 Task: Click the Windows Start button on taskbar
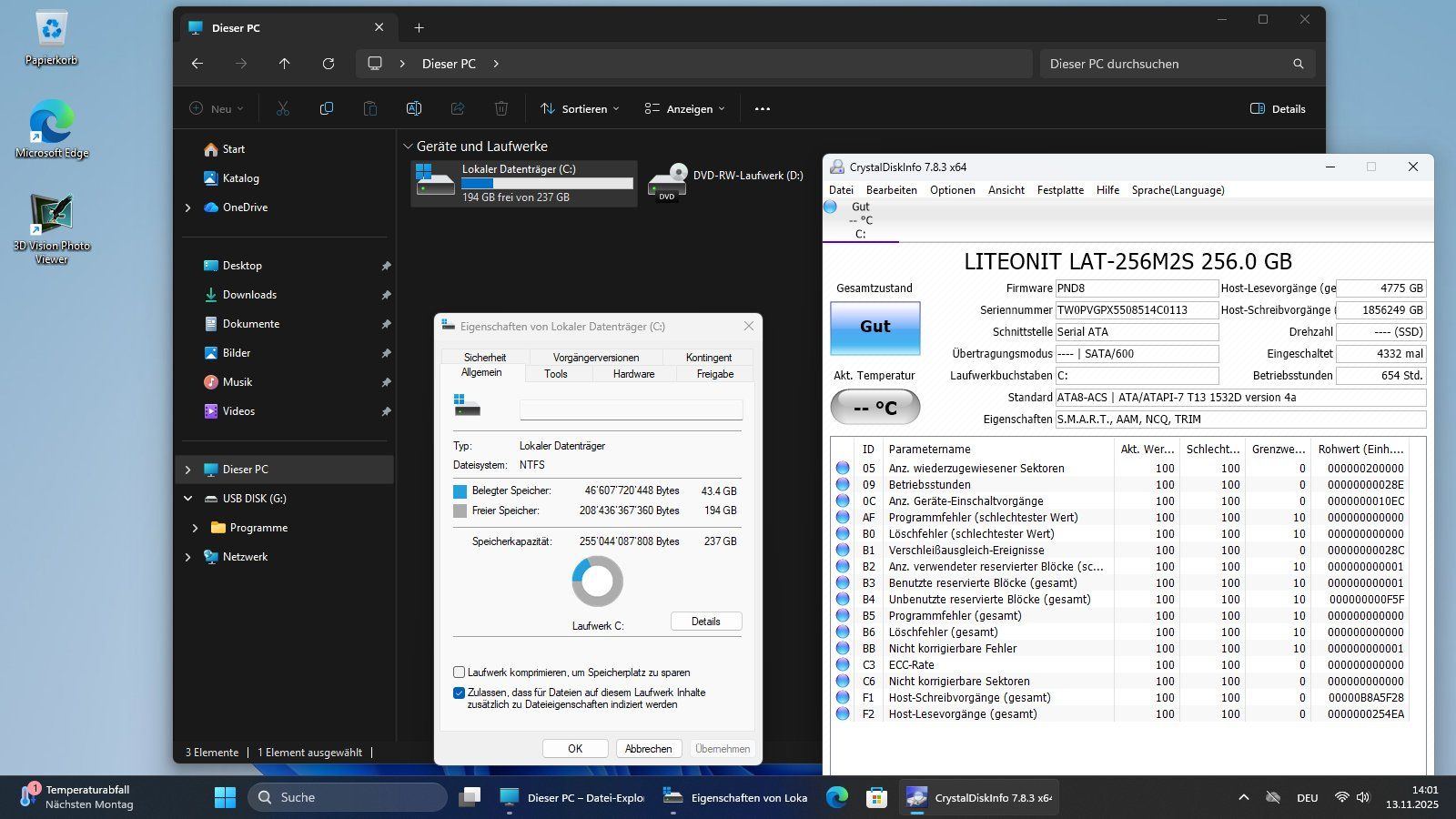(x=225, y=797)
